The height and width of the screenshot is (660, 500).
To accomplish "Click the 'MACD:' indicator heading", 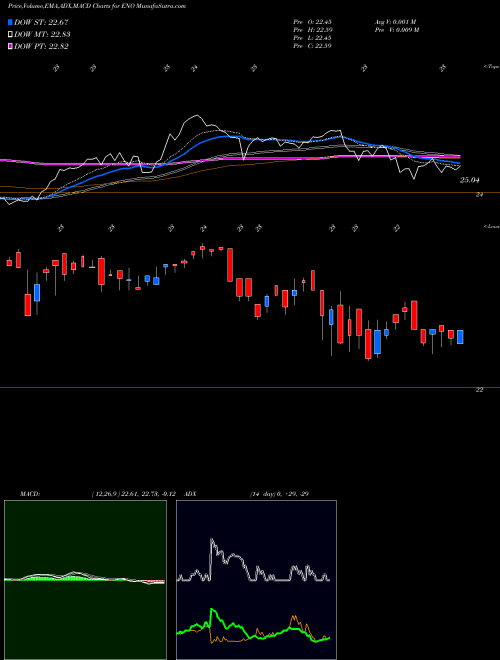I will [x=29, y=494].
